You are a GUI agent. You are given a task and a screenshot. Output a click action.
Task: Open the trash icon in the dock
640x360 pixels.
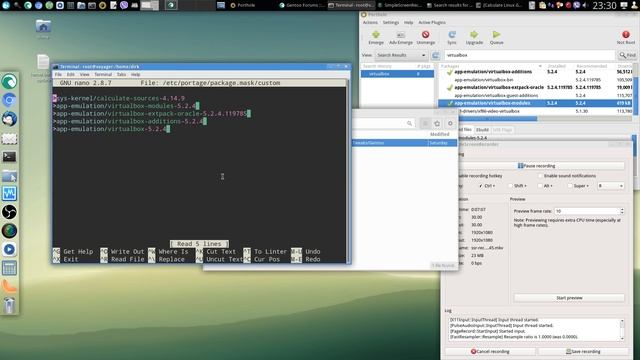click(9, 305)
